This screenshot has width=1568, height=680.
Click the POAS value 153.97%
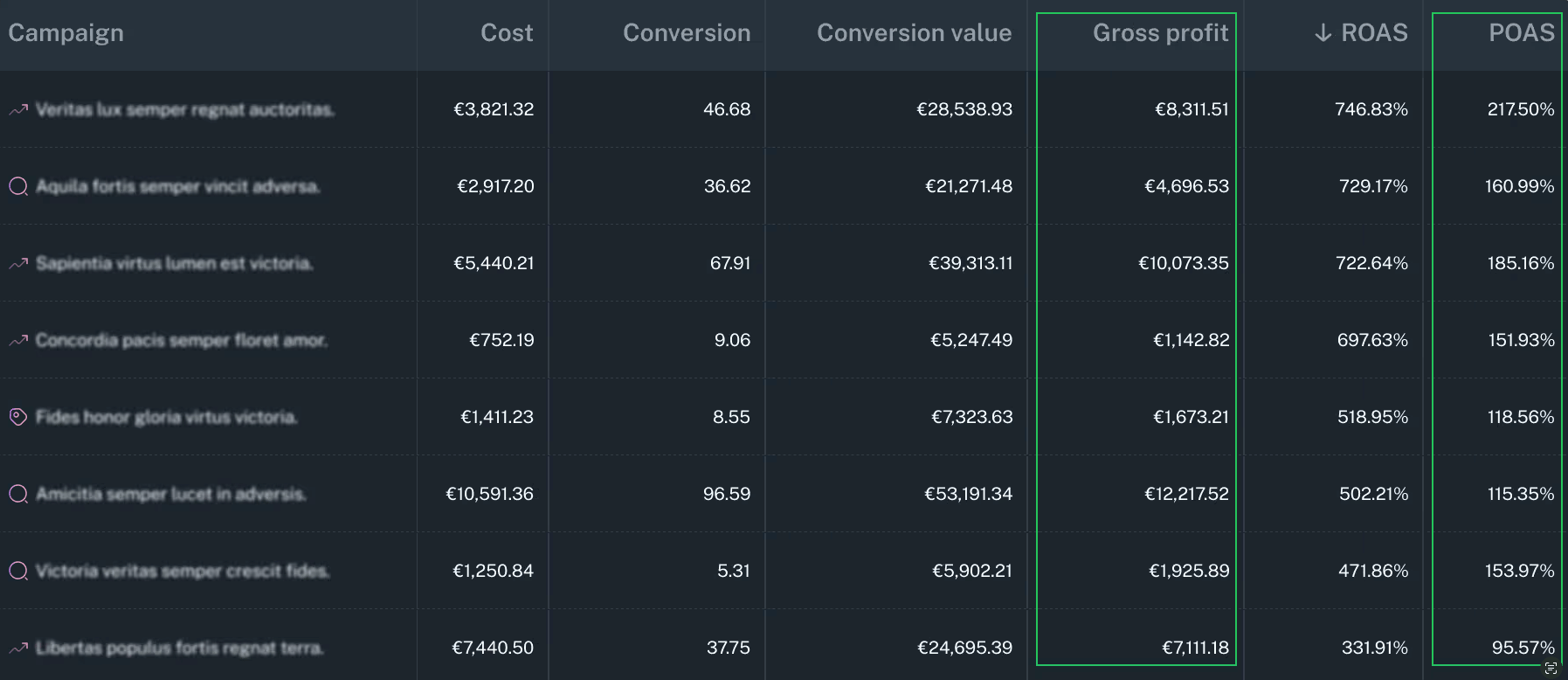(x=1520, y=571)
